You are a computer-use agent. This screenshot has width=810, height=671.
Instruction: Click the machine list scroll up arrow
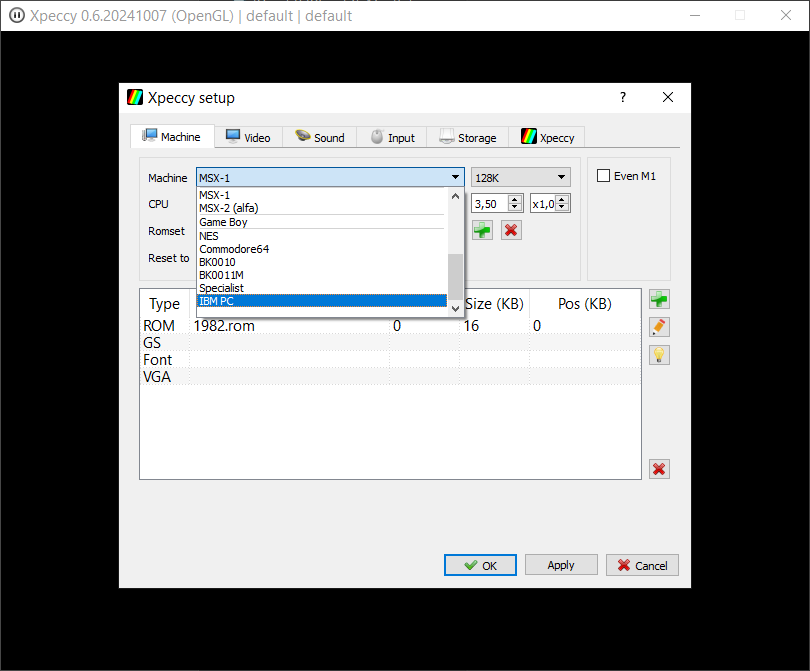pyautogui.click(x=455, y=196)
